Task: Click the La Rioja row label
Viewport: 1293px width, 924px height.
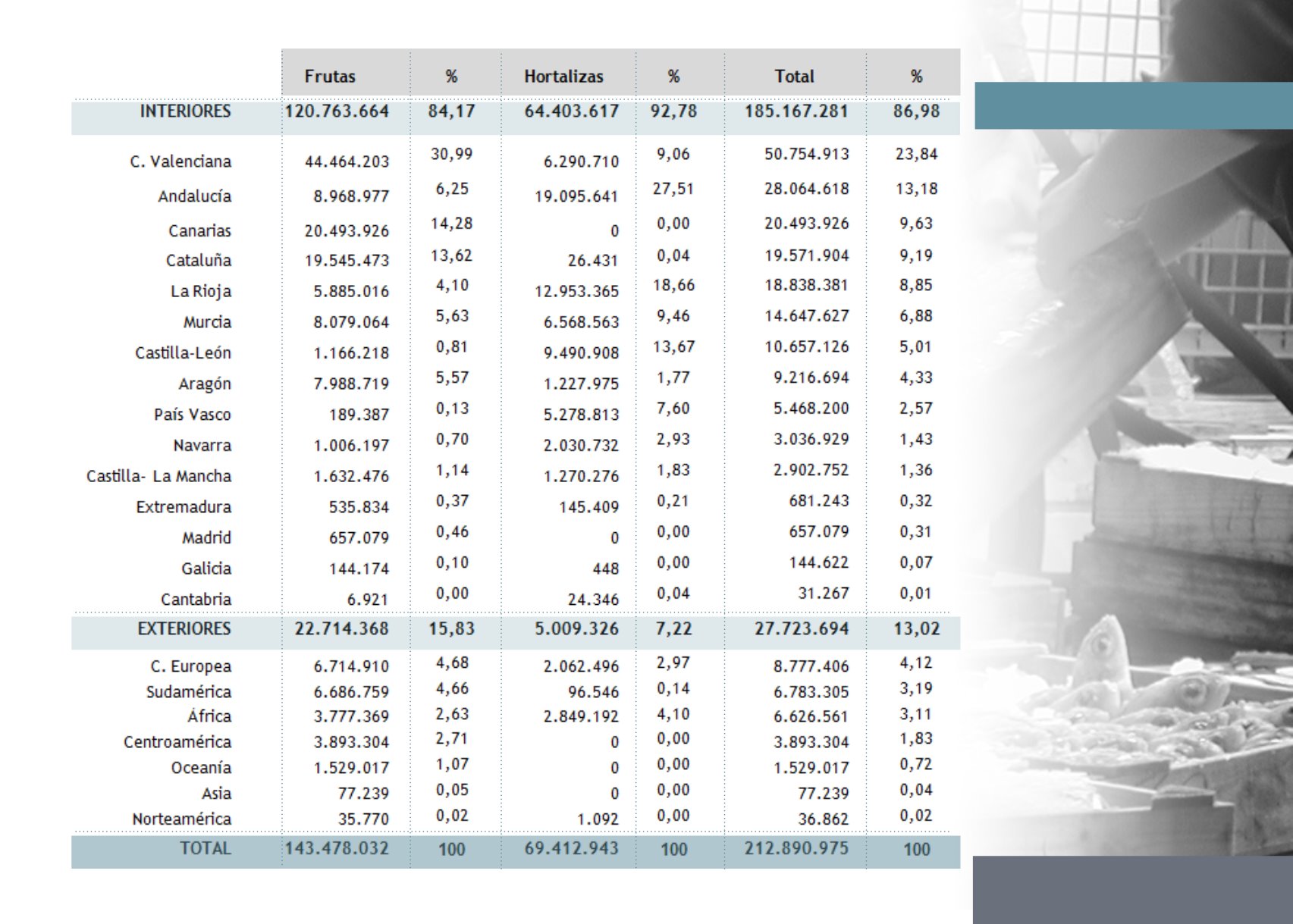Action: (x=201, y=292)
